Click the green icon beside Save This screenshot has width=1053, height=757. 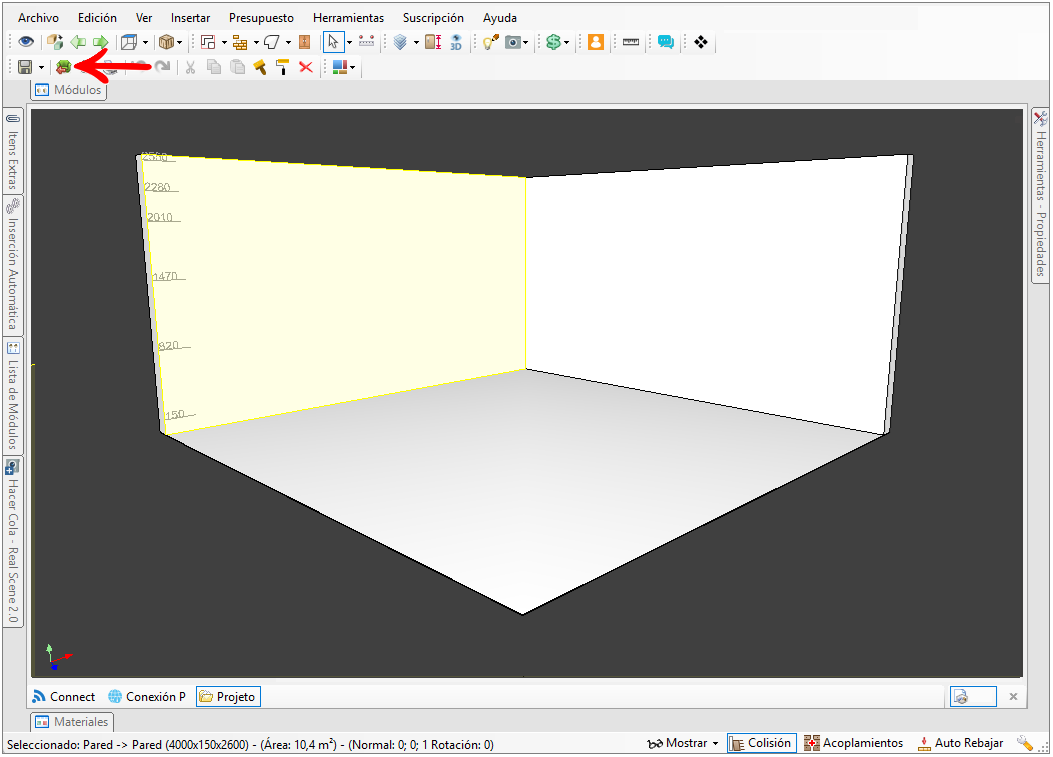pos(64,67)
